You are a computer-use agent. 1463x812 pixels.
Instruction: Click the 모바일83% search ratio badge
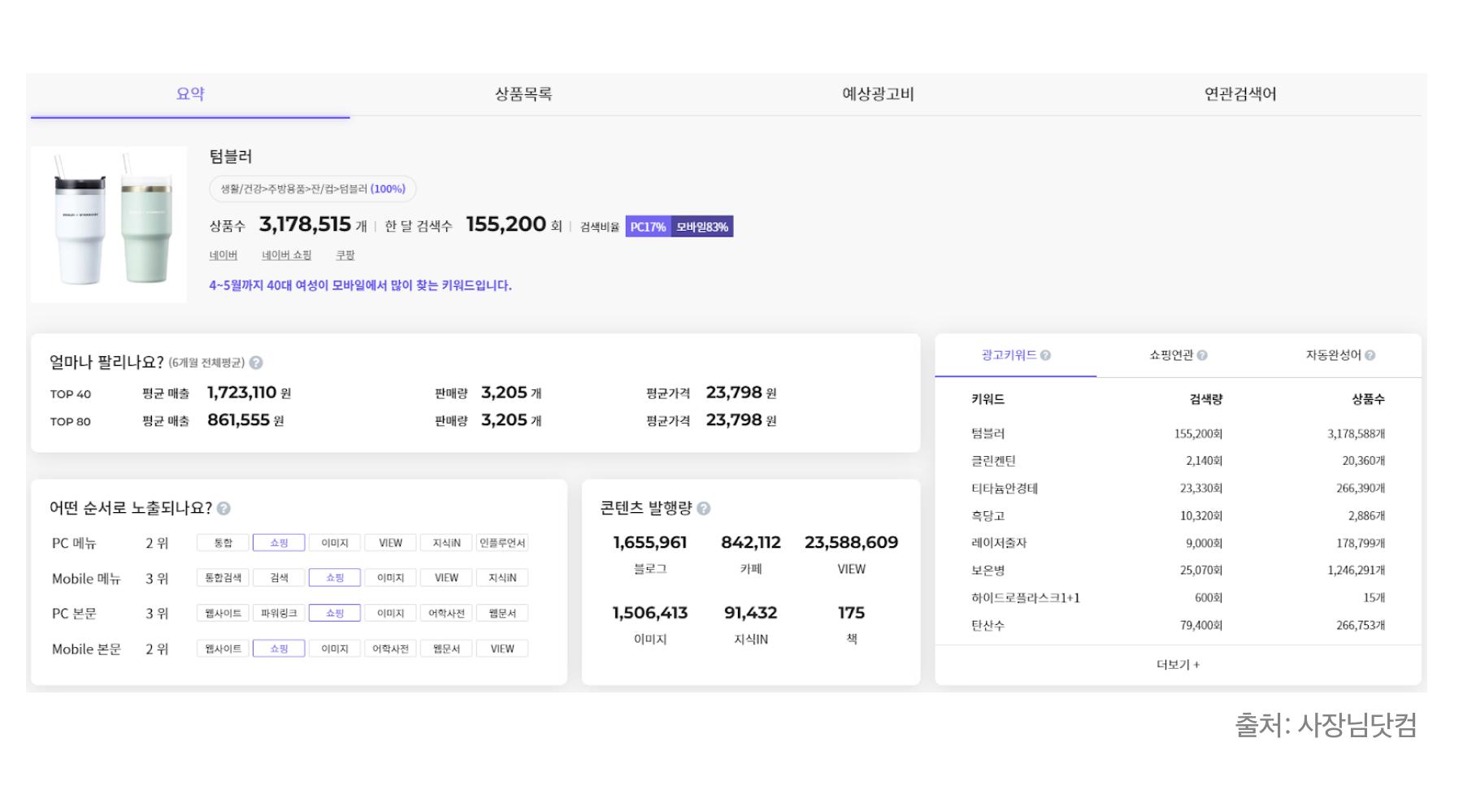702,227
